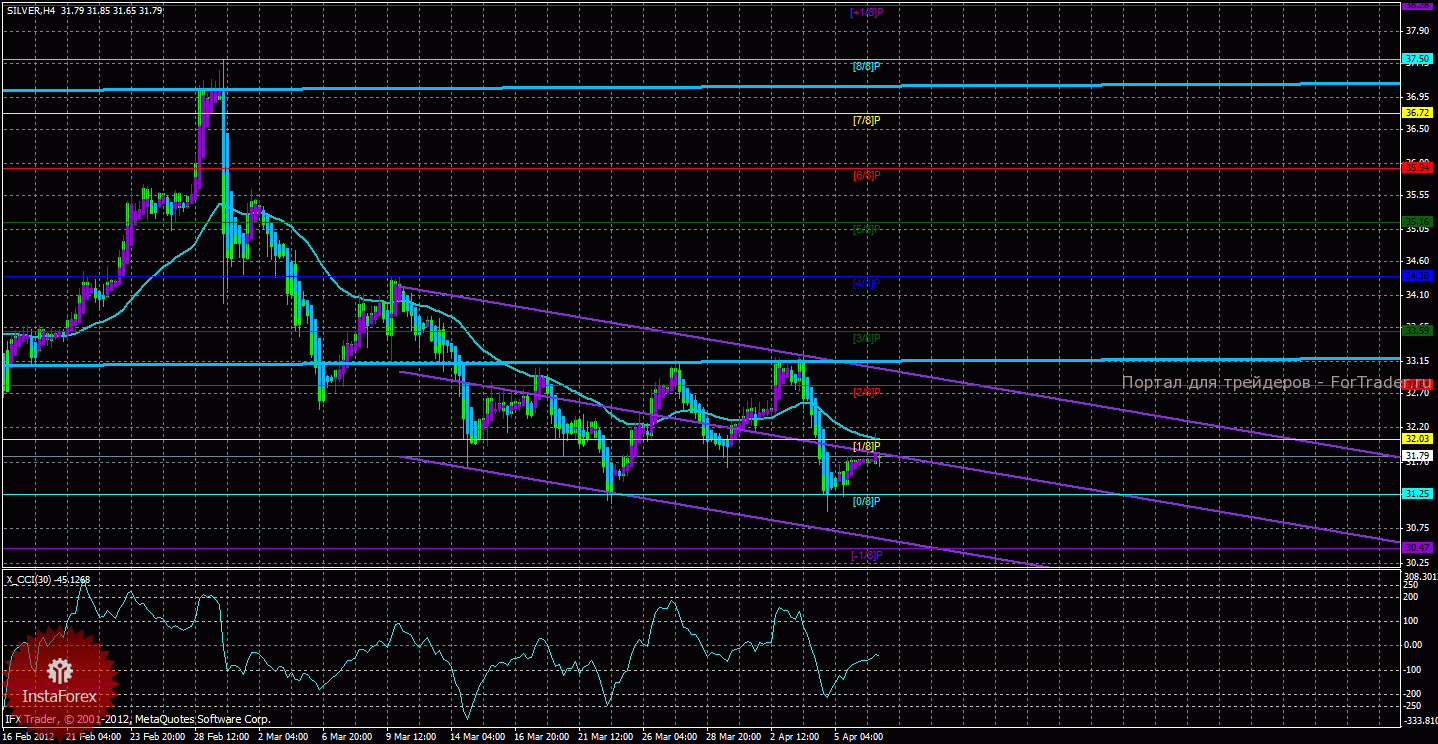Image resolution: width=1438 pixels, height=744 pixels.
Task: Click the [1/8]P level label
Action: (x=866, y=445)
